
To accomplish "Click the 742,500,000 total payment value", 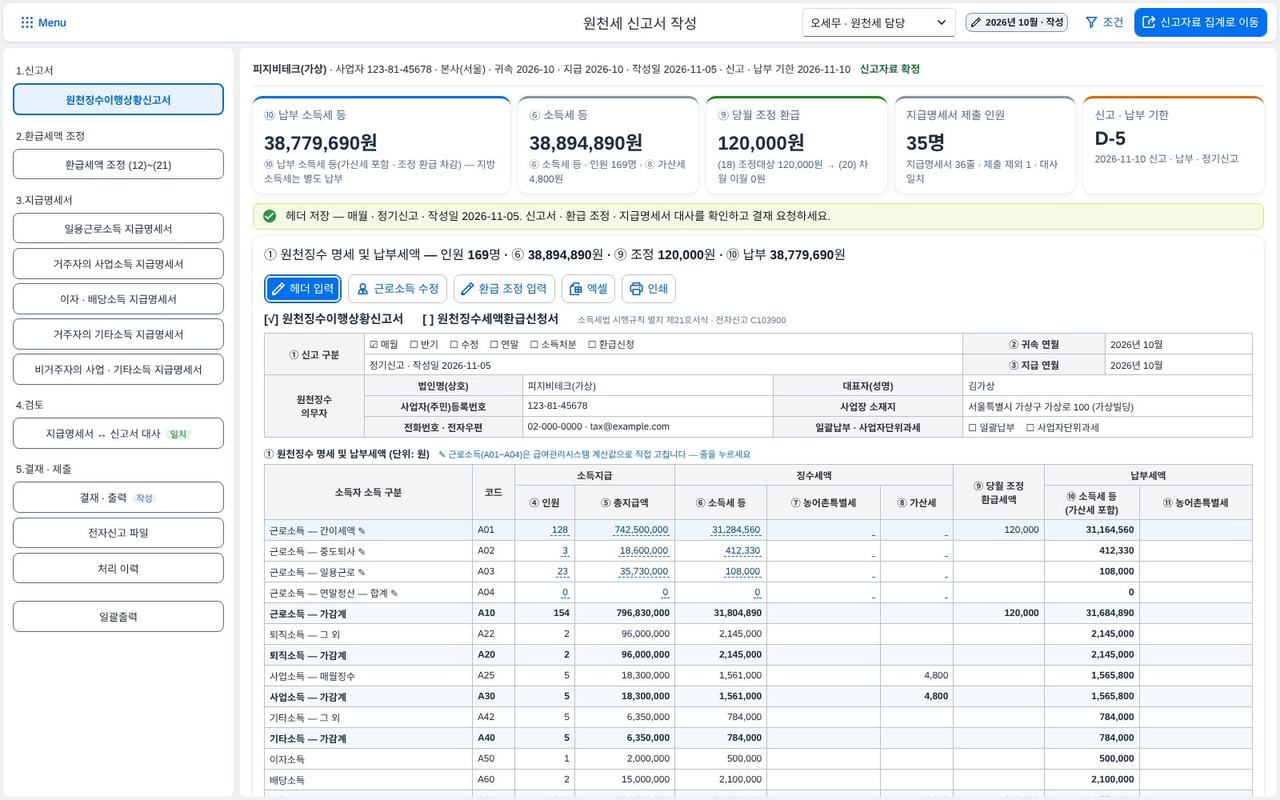I will tap(641, 530).
